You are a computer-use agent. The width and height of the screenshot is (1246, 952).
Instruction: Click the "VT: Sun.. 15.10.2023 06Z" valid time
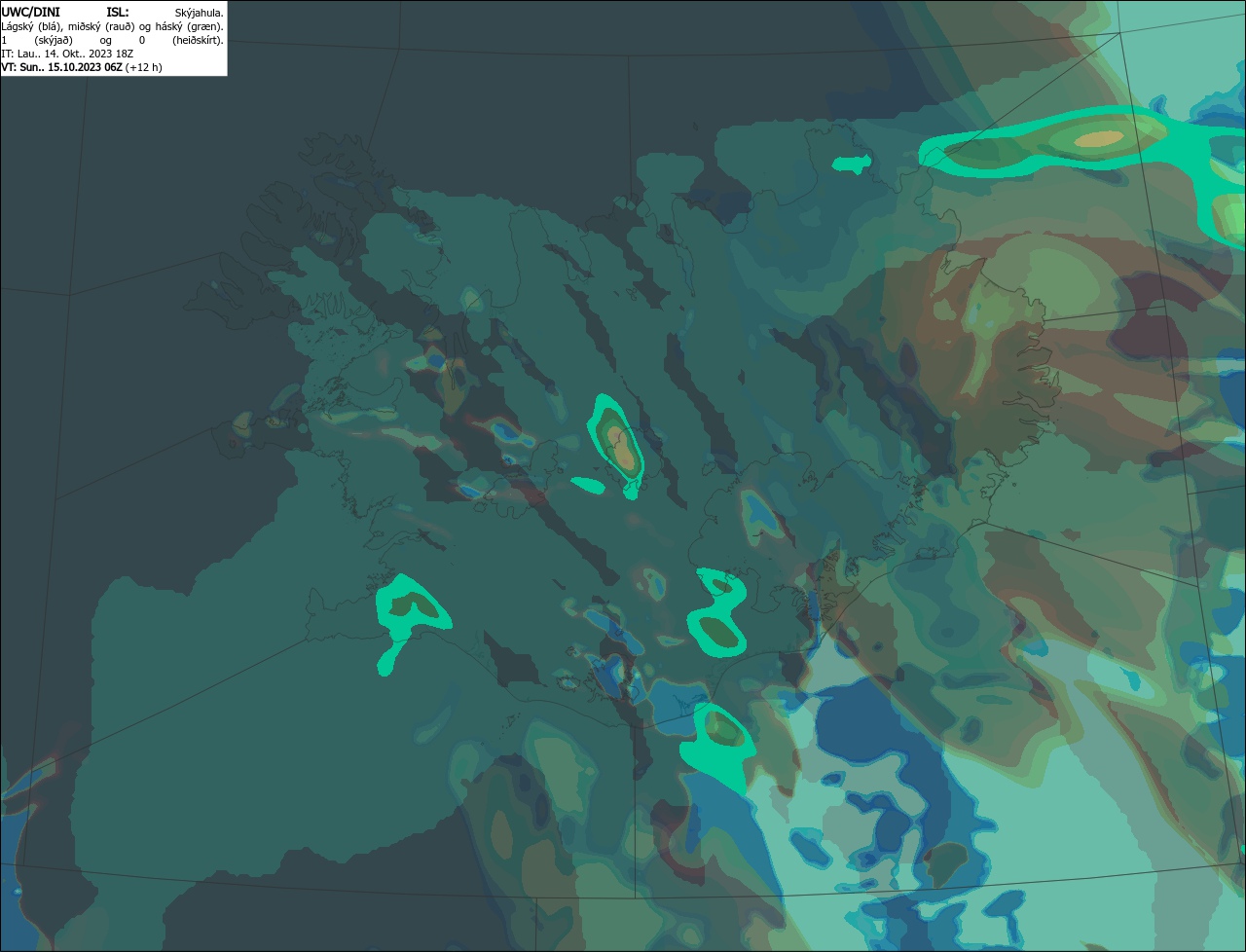pos(62,67)
